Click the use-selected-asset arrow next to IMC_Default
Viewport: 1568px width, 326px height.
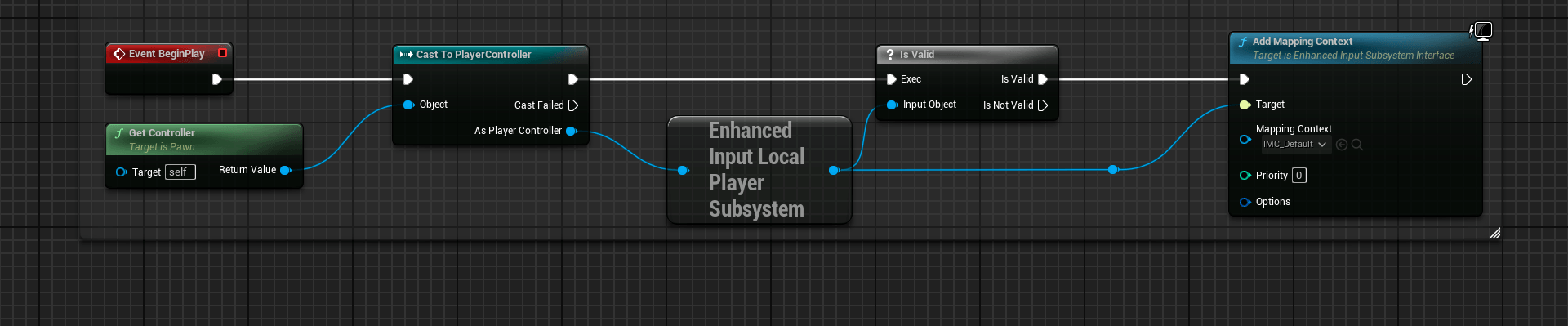click(x=1342, y=145)
